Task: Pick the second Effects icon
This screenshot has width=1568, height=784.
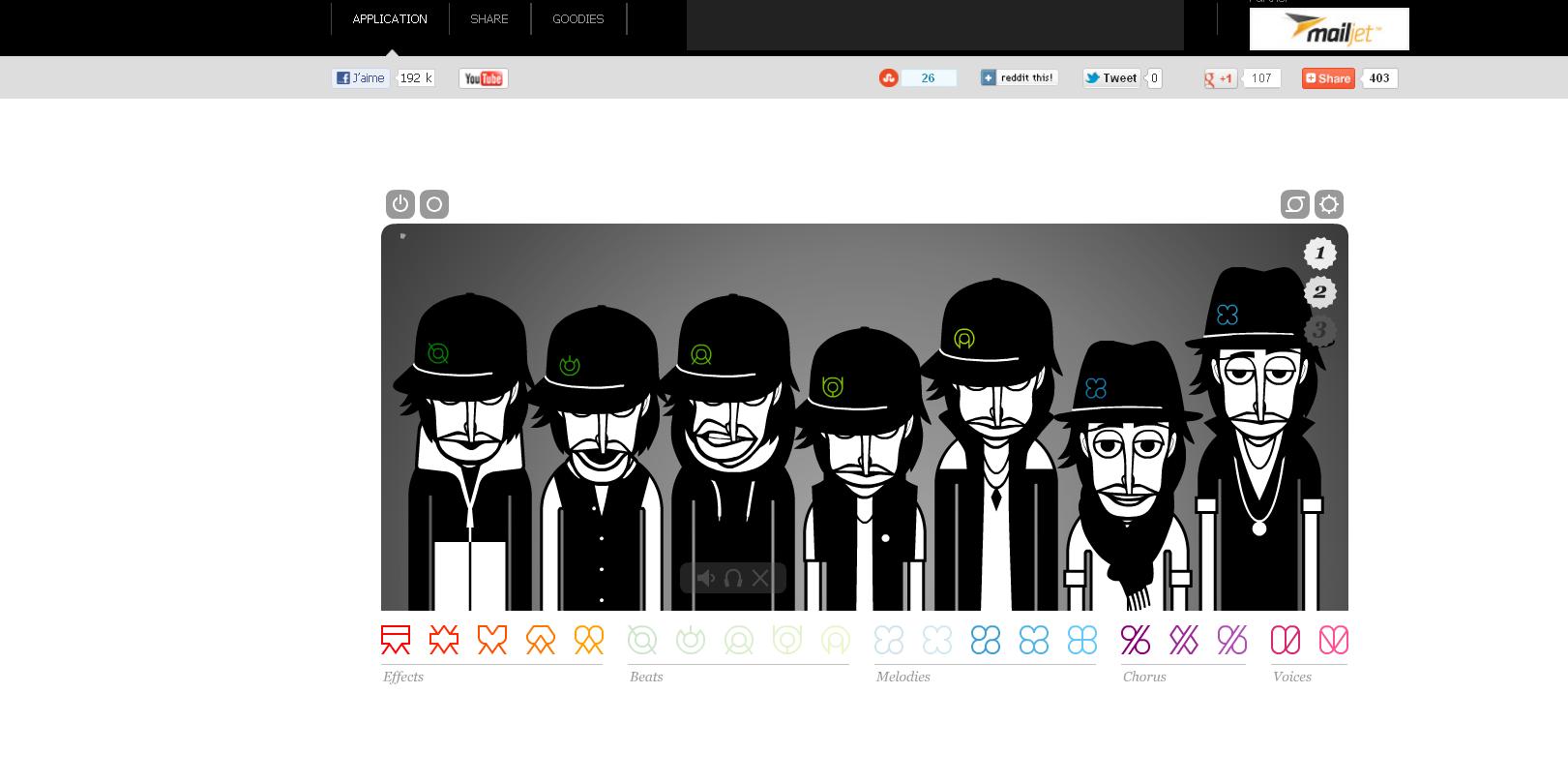Action: [444, 640]
